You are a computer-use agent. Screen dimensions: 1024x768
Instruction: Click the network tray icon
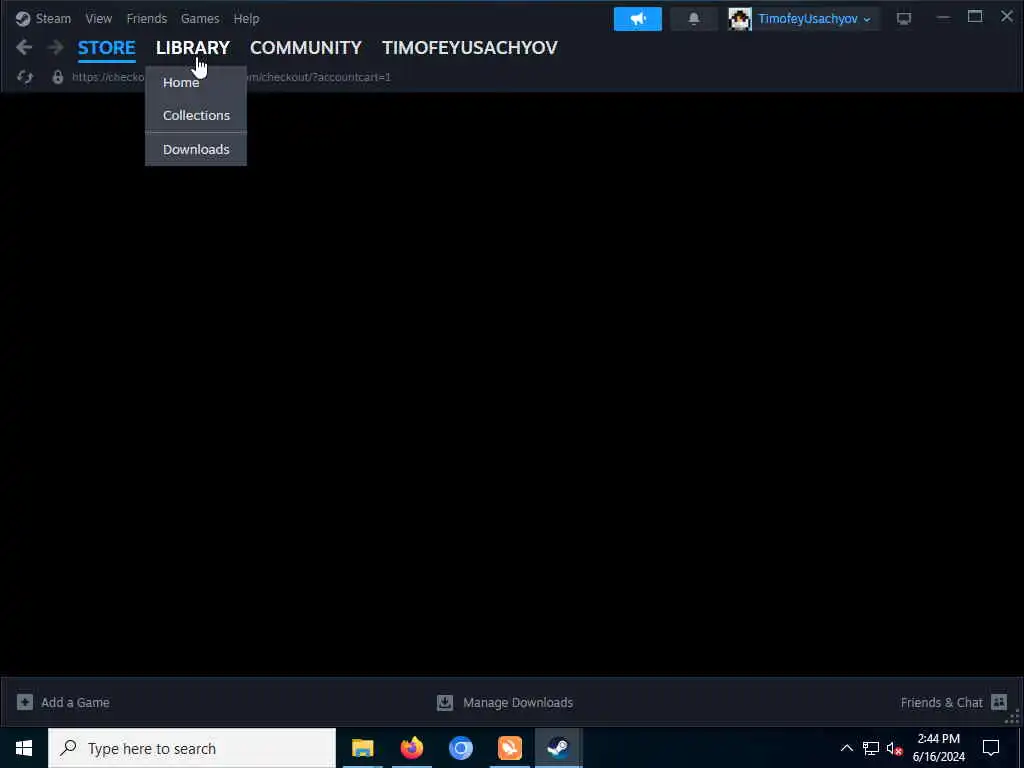(x=871, y=748)
